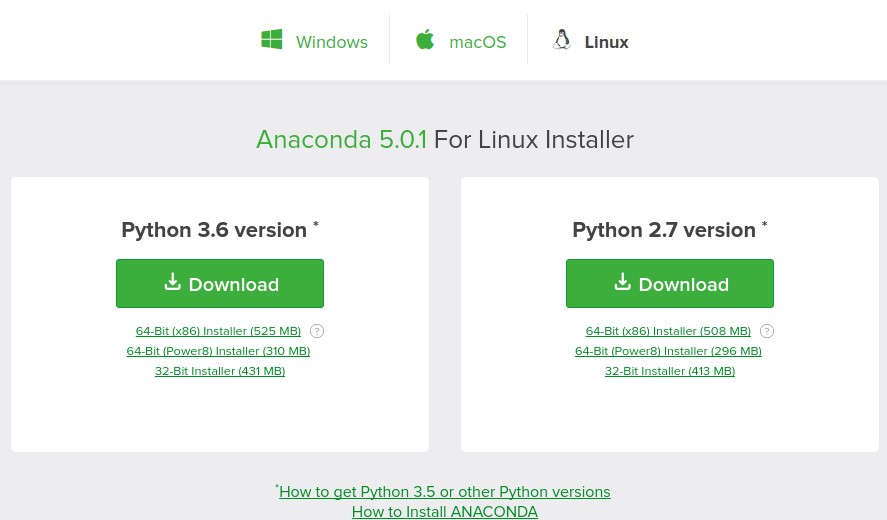The image size is (887, 520).
Task: Open 64-Bit (x86) Installer (508 MB) link
Action: 668,331
